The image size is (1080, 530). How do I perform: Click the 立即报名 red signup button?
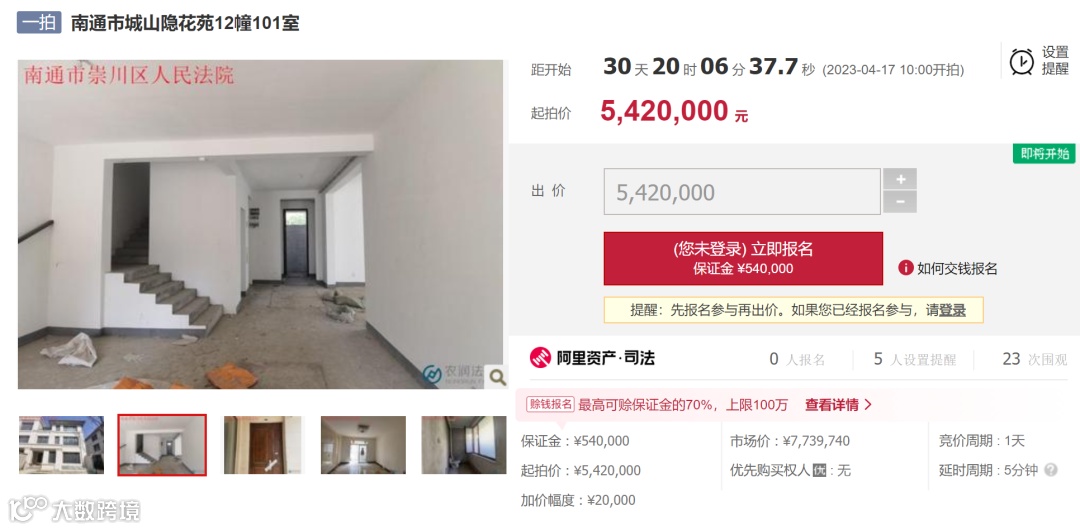[743, 258]
